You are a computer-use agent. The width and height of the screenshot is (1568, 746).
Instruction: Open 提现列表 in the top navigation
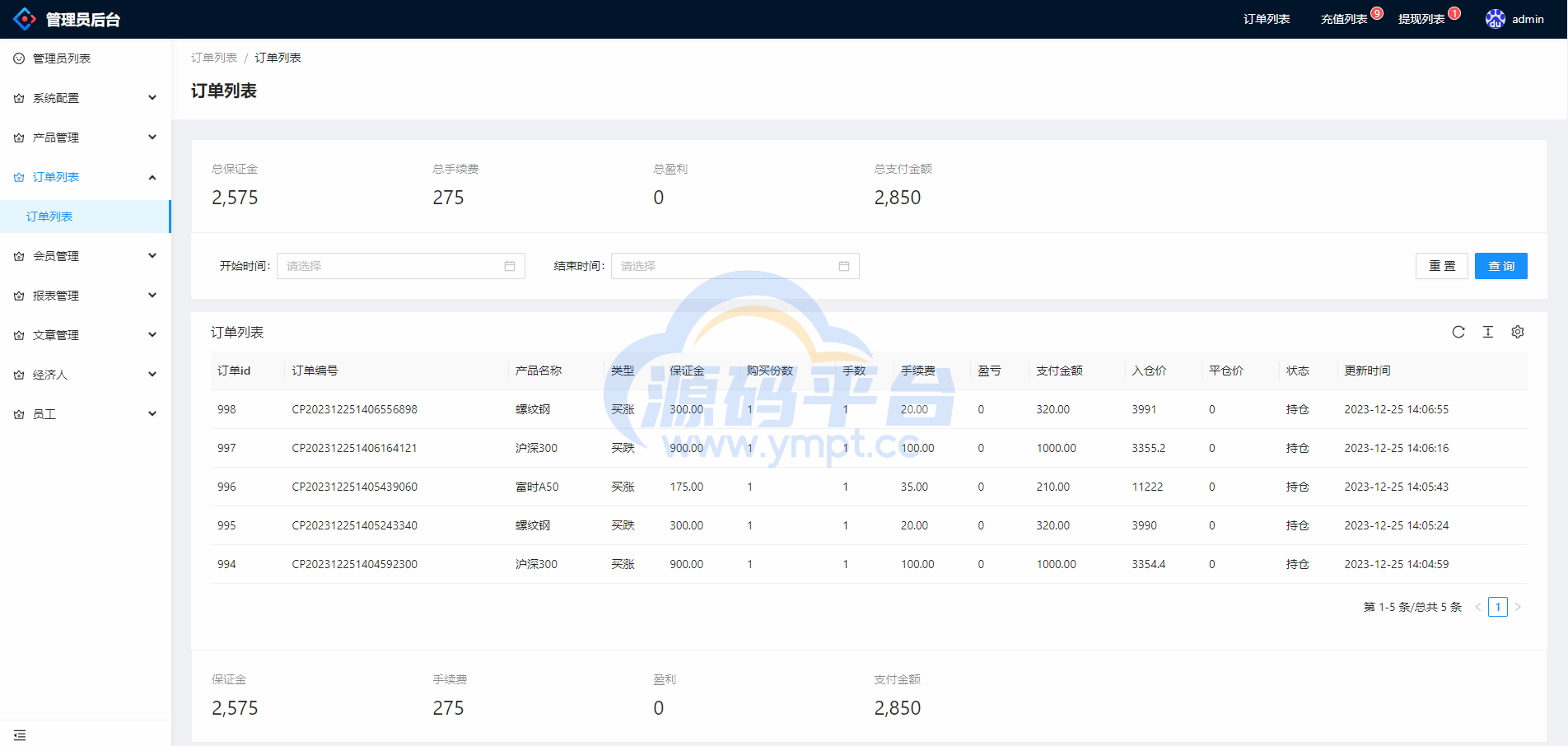[1421, 19]
